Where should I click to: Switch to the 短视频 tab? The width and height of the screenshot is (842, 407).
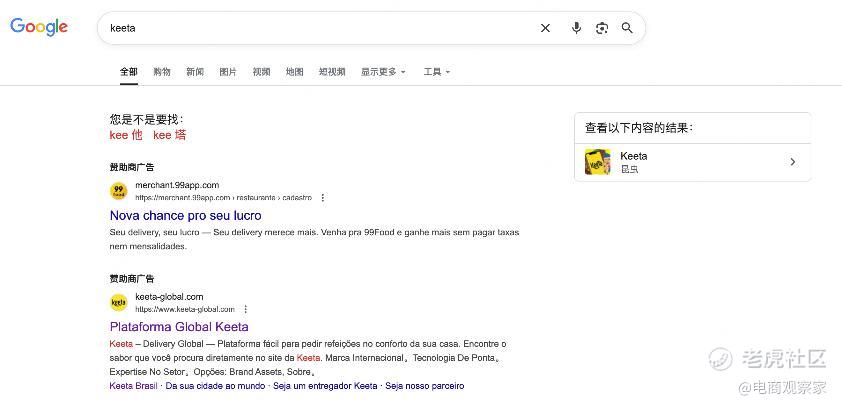tap(332, 72)
